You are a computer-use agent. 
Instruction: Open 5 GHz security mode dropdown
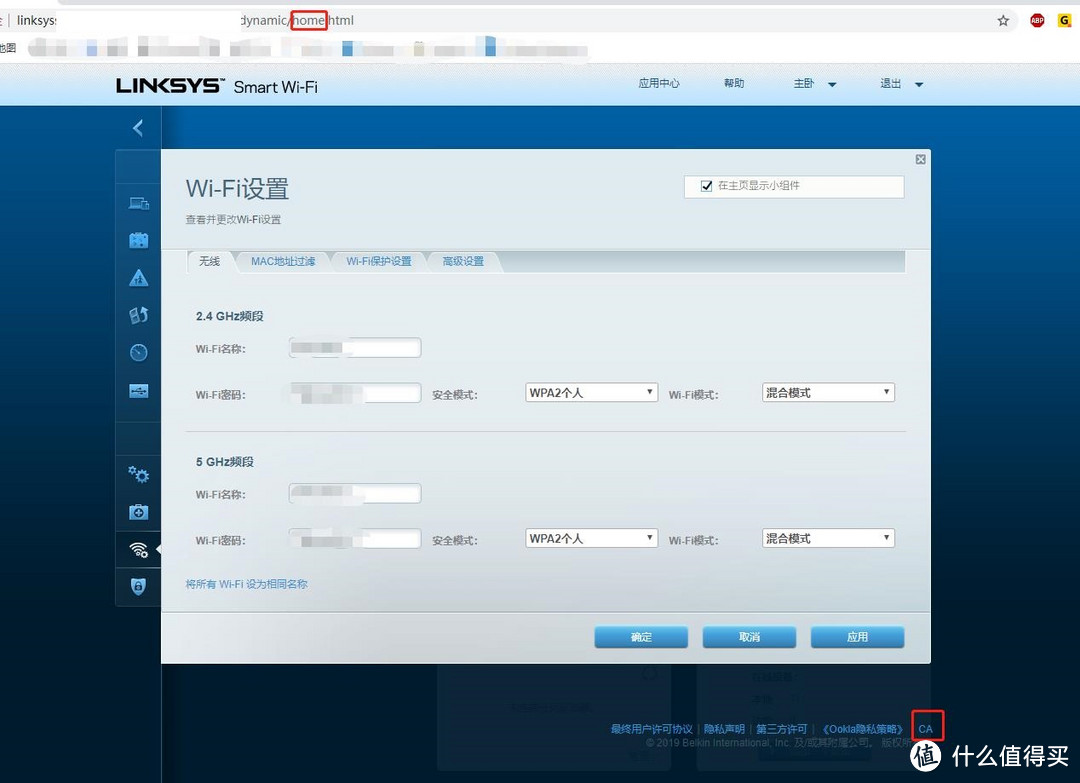tap(591, 538)
